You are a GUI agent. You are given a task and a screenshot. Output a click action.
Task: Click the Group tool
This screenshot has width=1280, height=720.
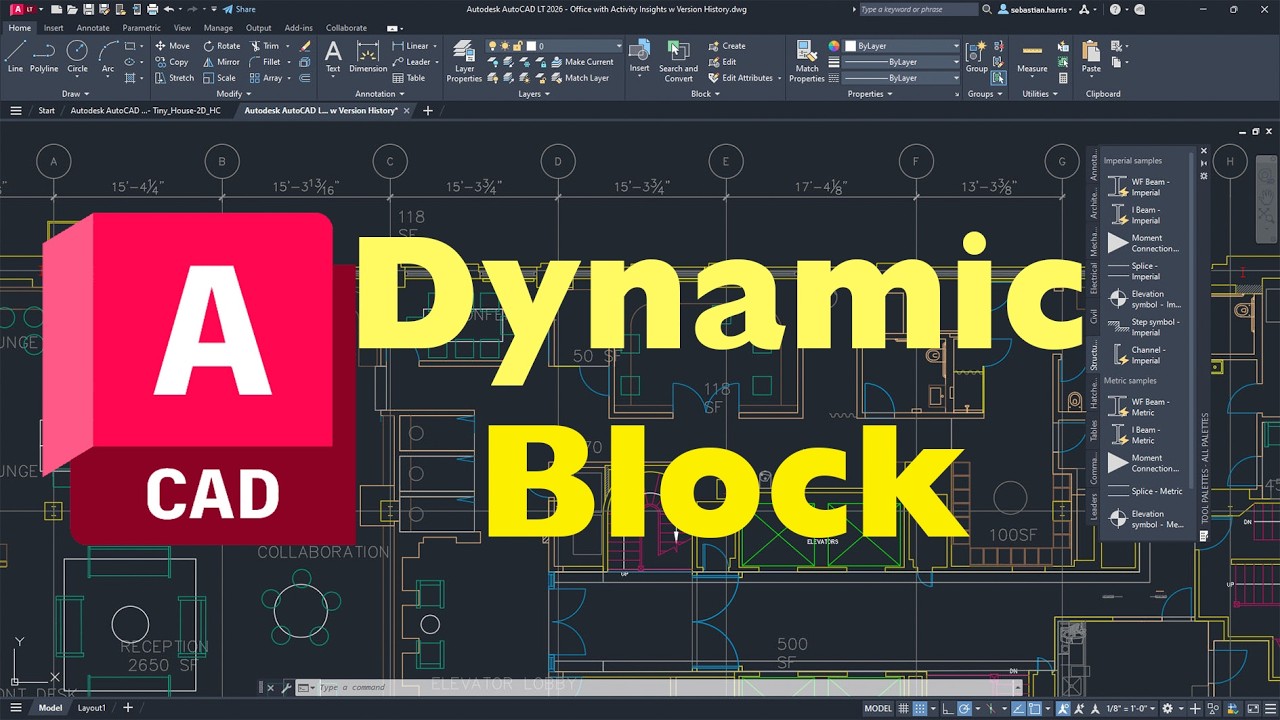click(x=976, y=57)
